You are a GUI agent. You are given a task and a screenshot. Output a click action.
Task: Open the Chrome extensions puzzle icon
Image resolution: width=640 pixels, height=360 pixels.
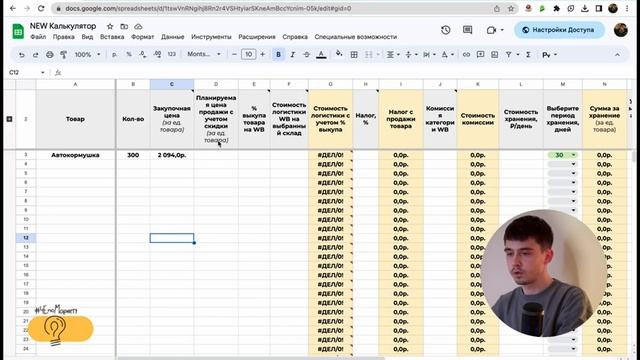tap(556, 8)
